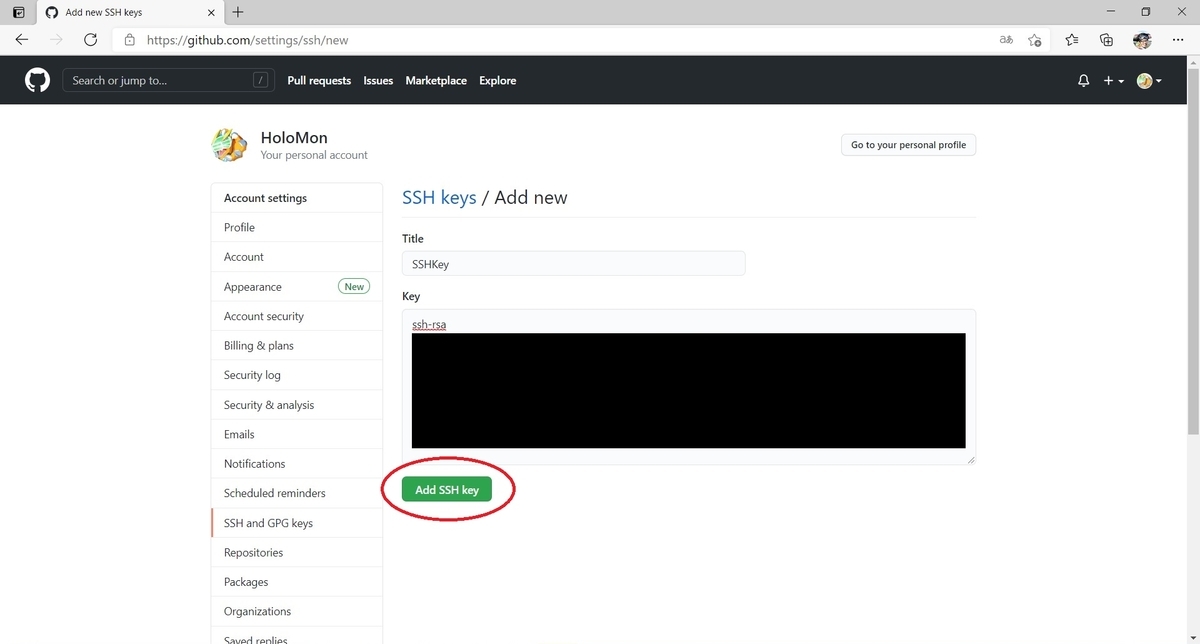Click the page vertical scrollbar
1200x644 pixels.
pyautogui.click(x=1192, y=250)
